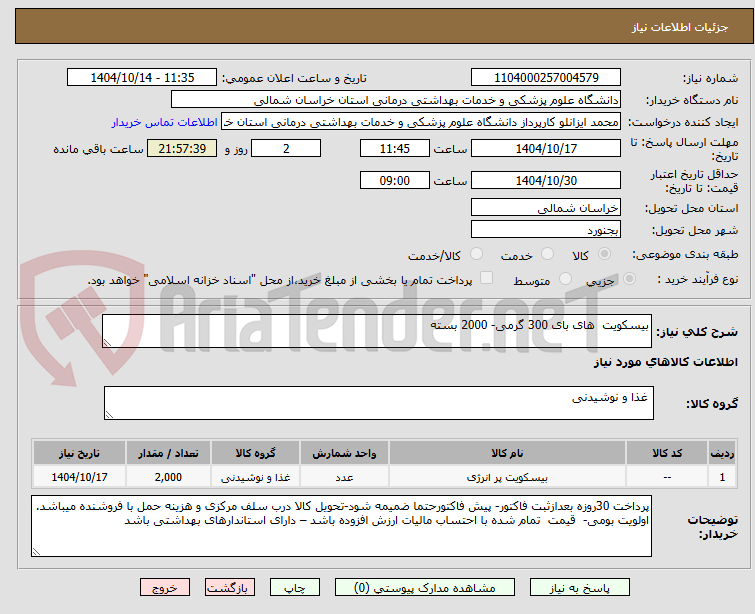Viewport: 755px width, 614px height.
Task: Click the request creator name field
Action: click(421, 122)
